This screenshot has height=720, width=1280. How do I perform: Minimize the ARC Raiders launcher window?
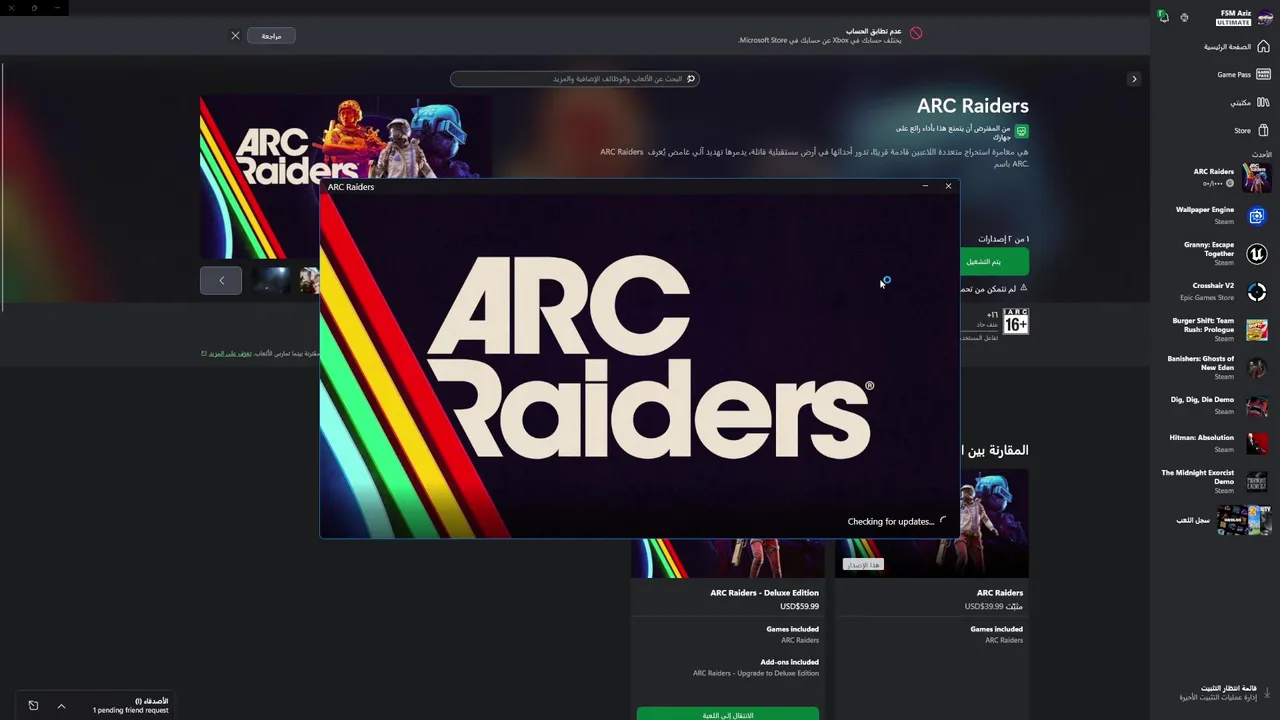pos(925,186)
